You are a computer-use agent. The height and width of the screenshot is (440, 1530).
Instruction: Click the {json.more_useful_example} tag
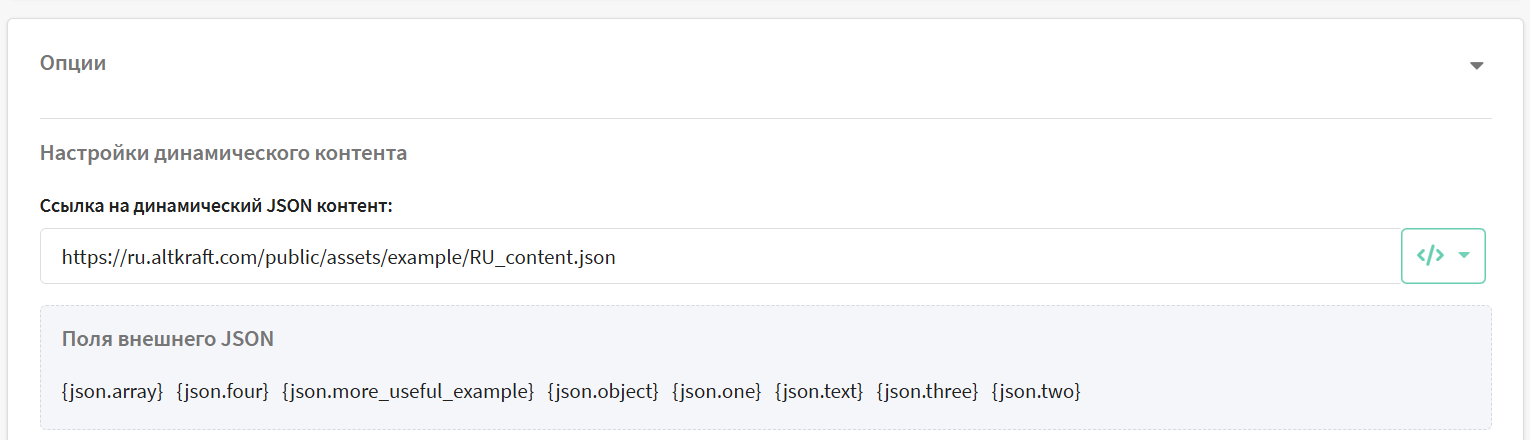click(x=408, y=391)
